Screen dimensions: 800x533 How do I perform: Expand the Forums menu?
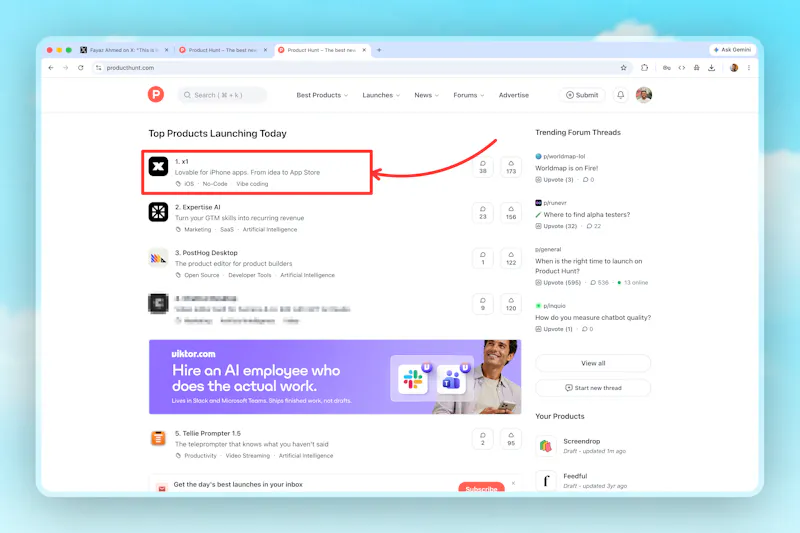(x=469, y=95)
